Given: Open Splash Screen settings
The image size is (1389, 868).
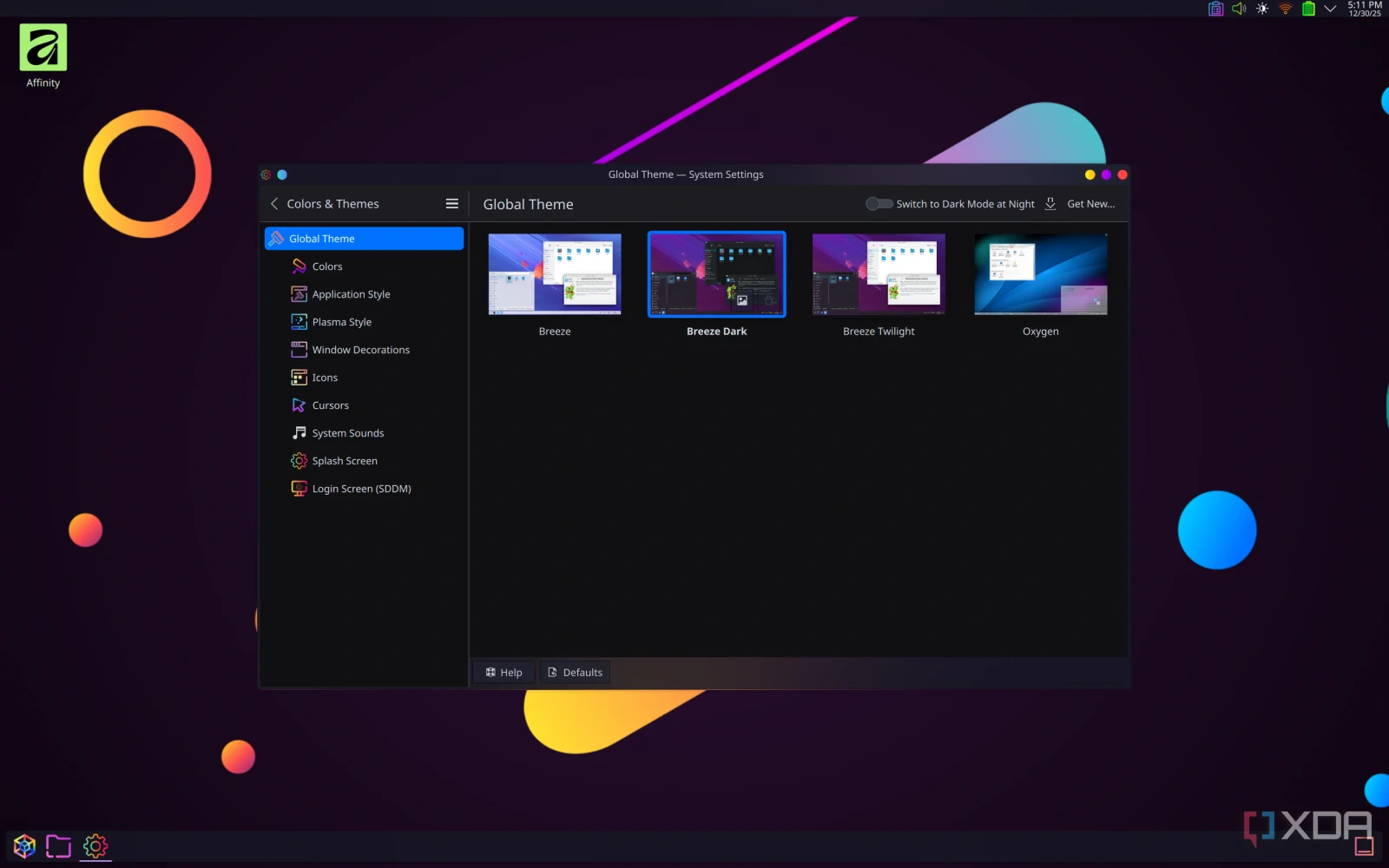Looking at the screenshot, I should (299, 460).
